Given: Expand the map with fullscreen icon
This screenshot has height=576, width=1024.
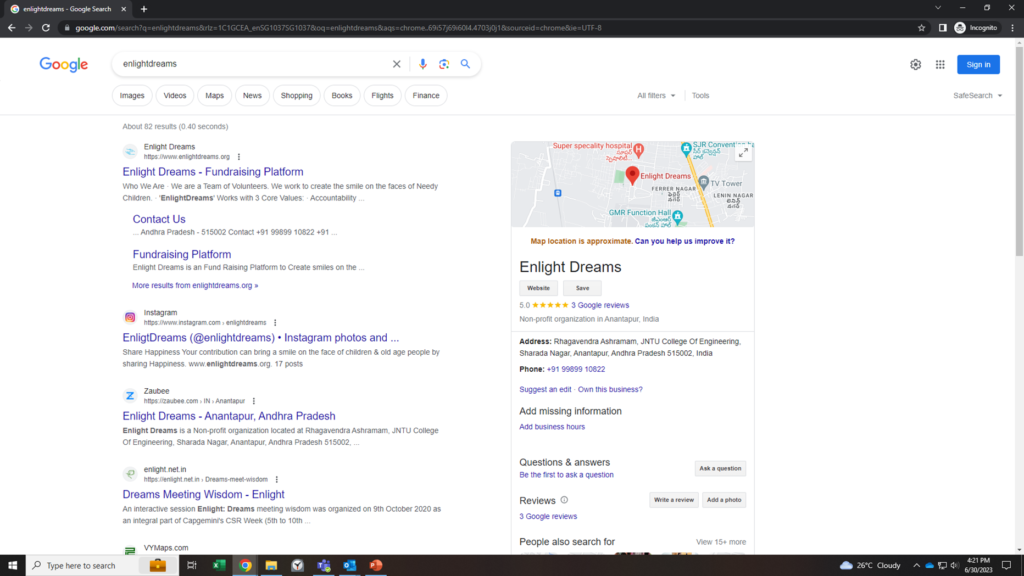Looking at the screenshot, I should [742, 153].
